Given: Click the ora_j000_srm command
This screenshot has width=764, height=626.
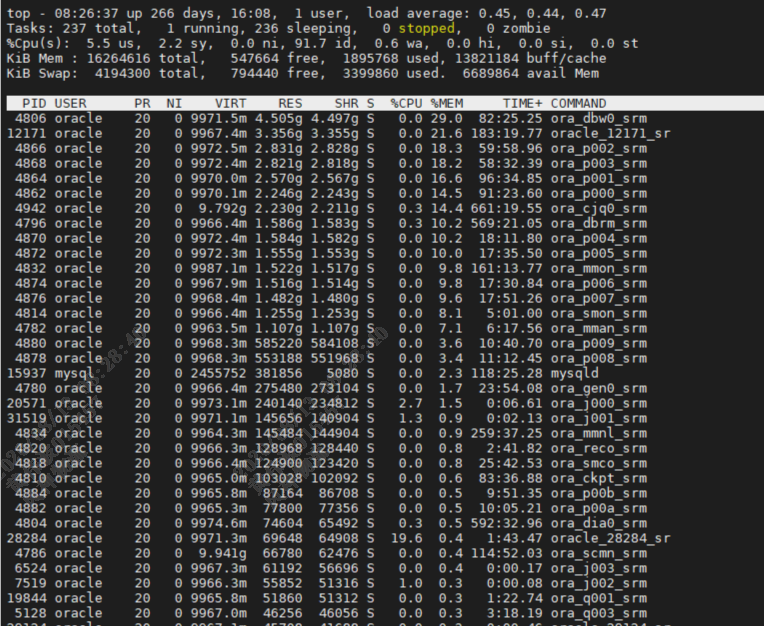Looking at the screenshot, I should click(x=599, y=403).
